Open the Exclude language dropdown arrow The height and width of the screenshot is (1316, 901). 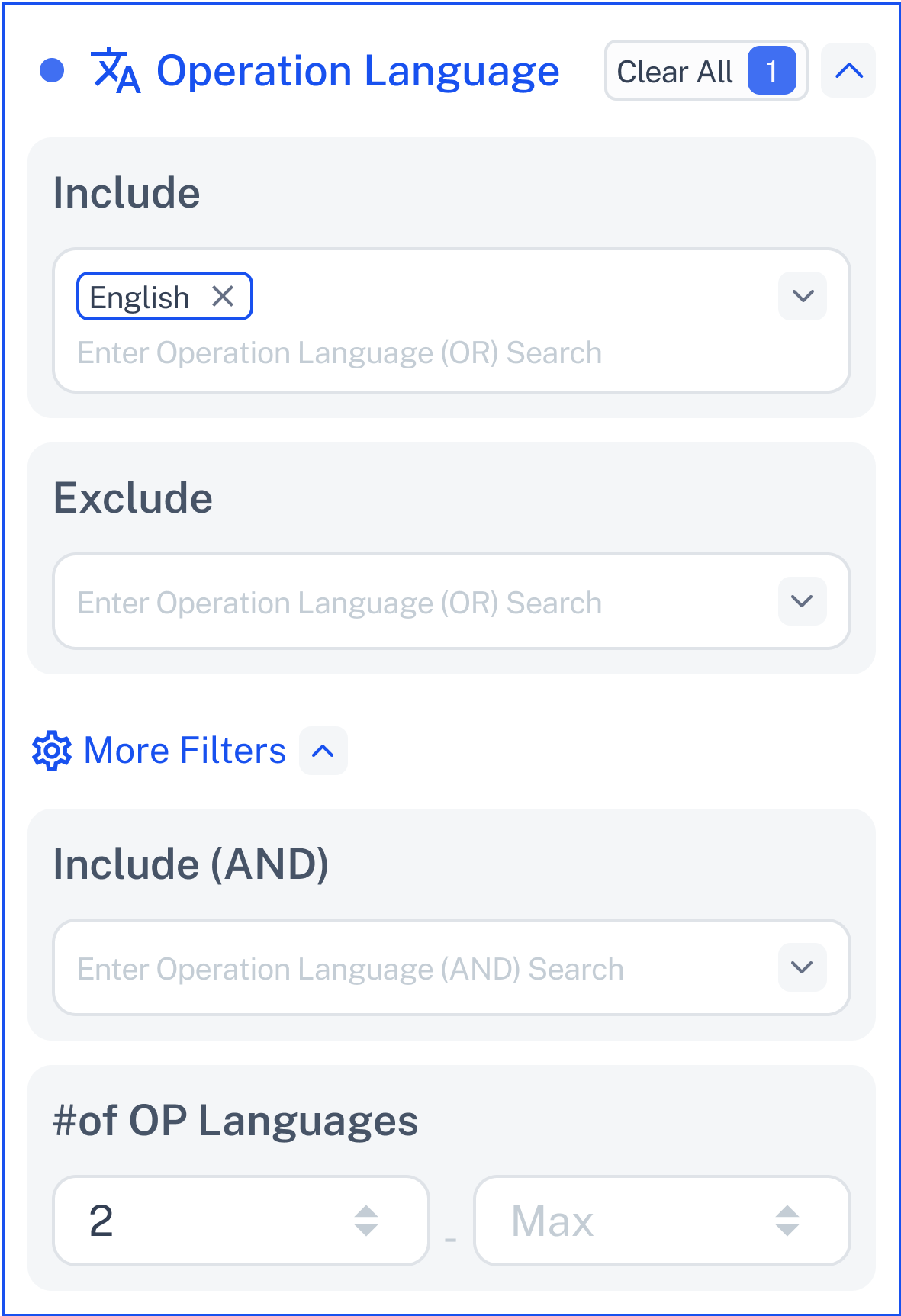(x=803, y=601)
